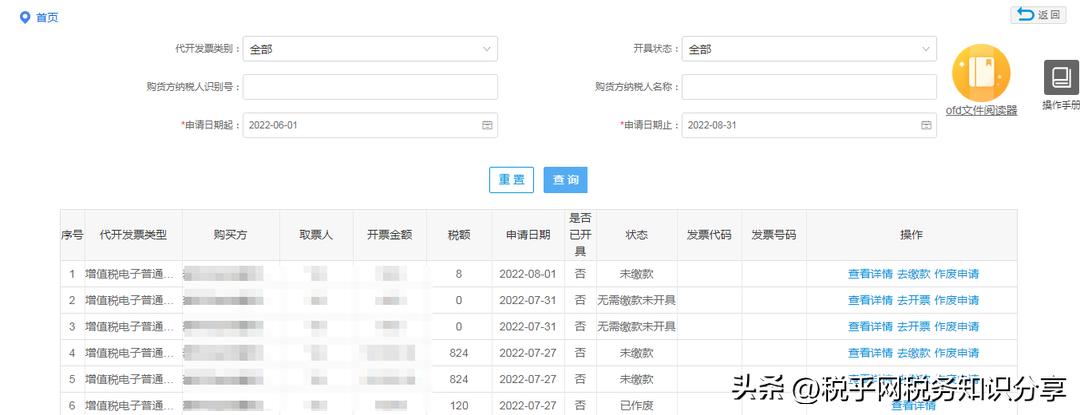Click the 重置 button

click(511, 180)
